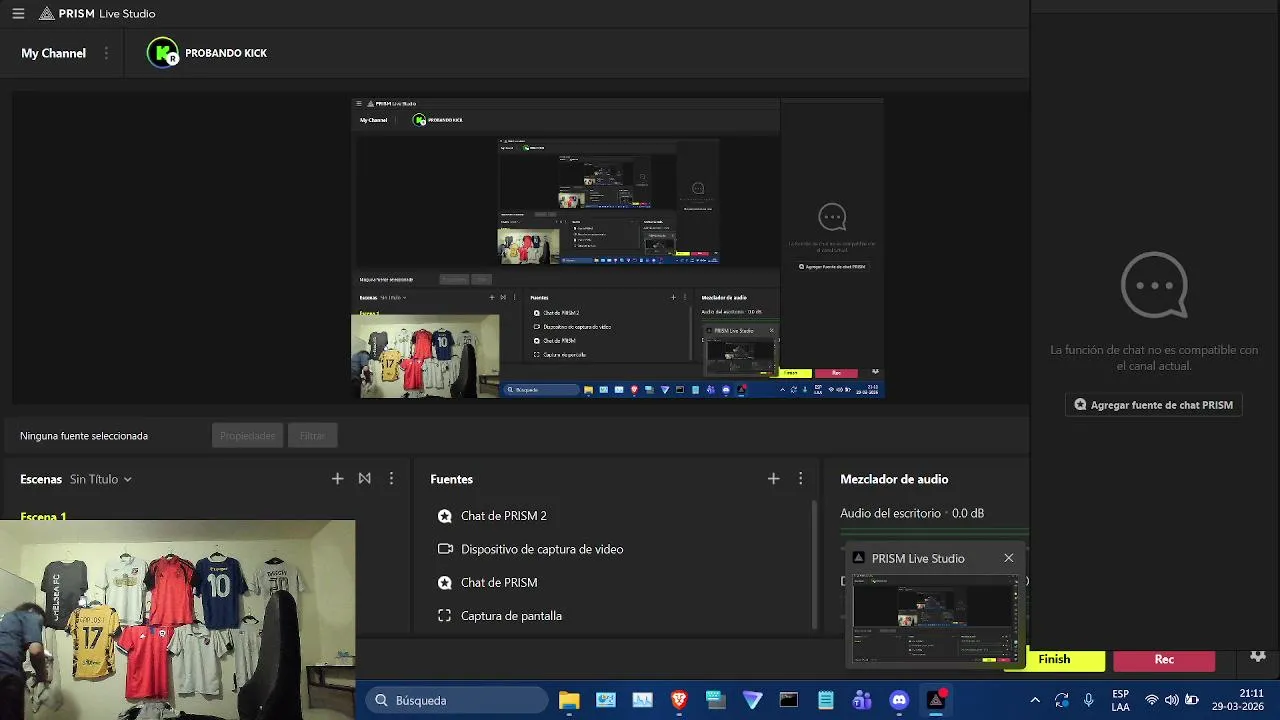This screenshot has height=720, width=1280.
Task: Click the Audio del escritorio 0.0 dB label
Action: 912,513
